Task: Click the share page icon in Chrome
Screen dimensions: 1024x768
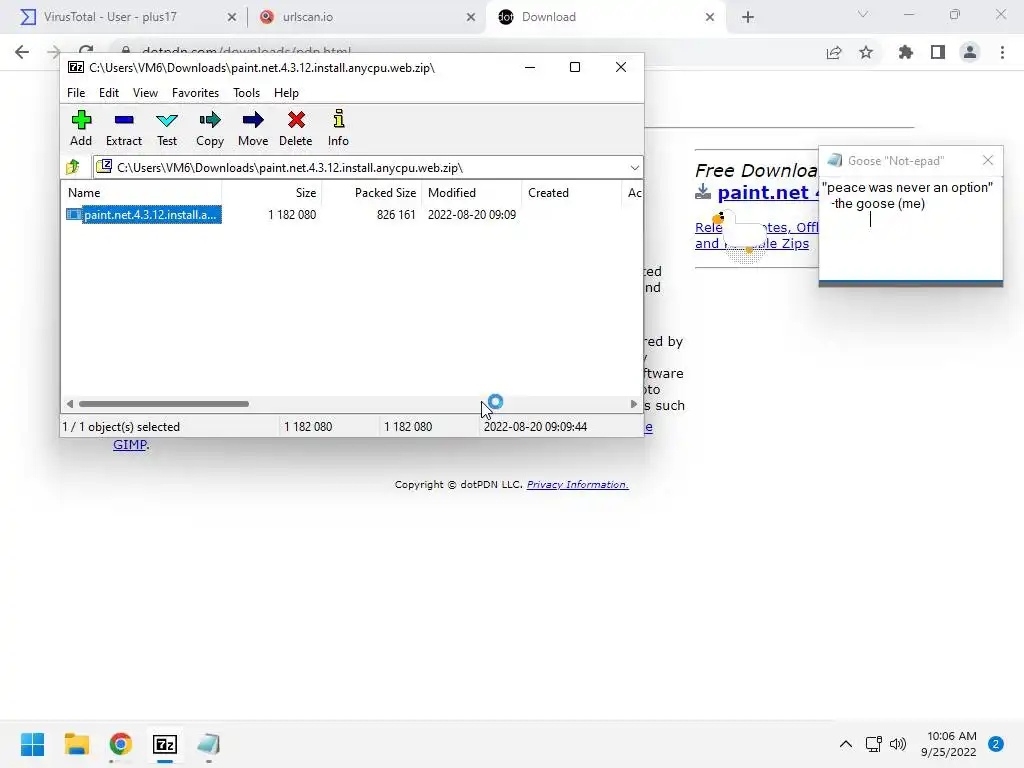Action: (x=834, y=52)
